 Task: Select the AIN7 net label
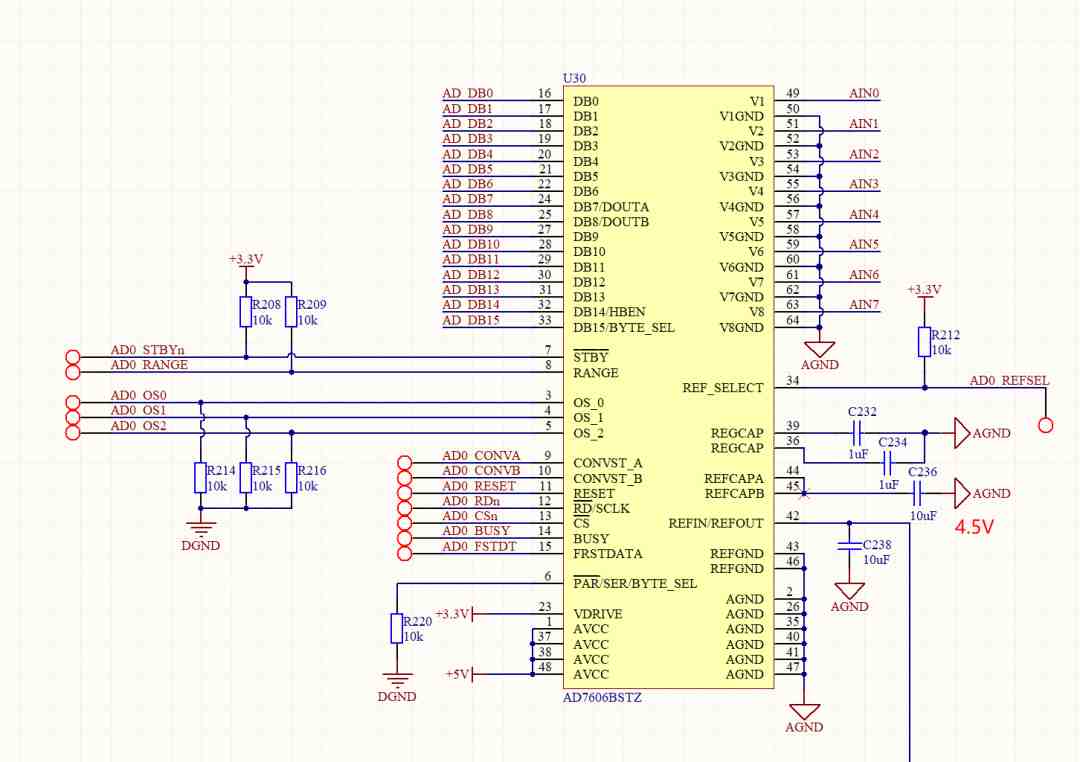[x=864, y=305]
